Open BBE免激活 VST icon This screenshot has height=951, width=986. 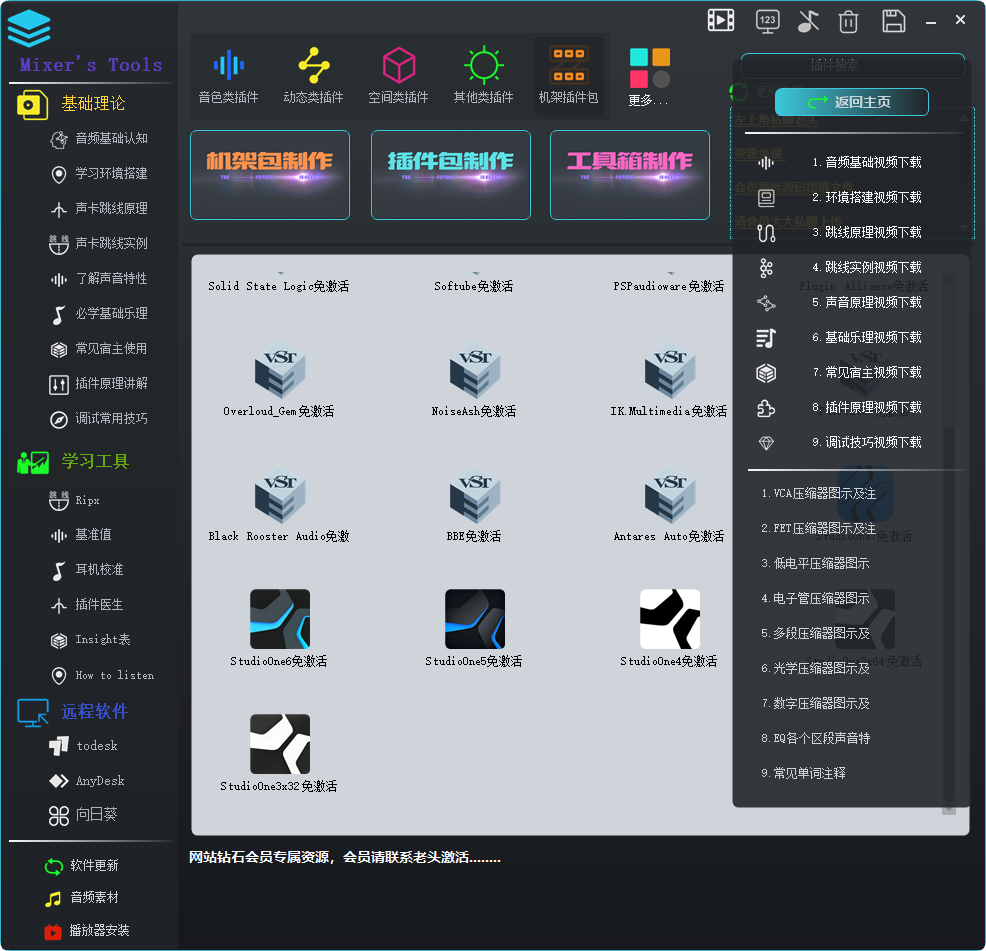(475, 494)
